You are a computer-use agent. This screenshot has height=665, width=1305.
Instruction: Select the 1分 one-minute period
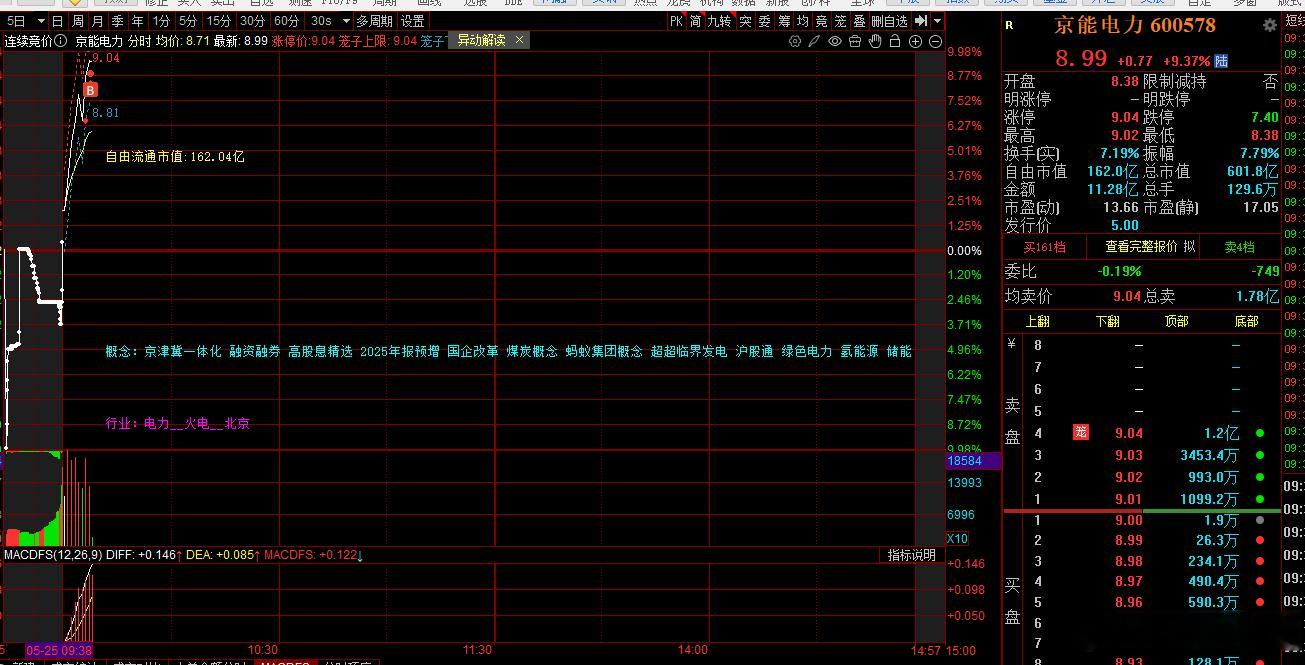click(x=160, y=21)
